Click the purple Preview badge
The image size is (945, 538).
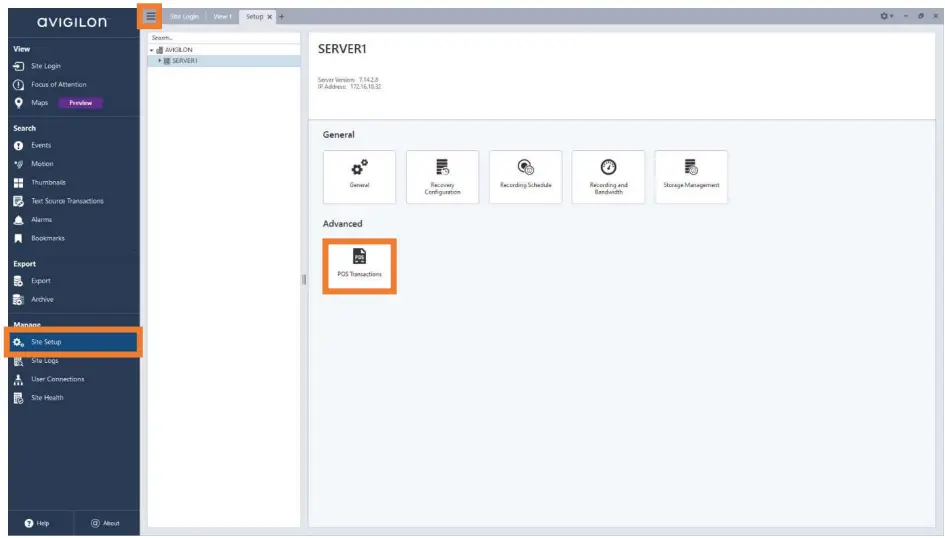click(x=80, y=103)
